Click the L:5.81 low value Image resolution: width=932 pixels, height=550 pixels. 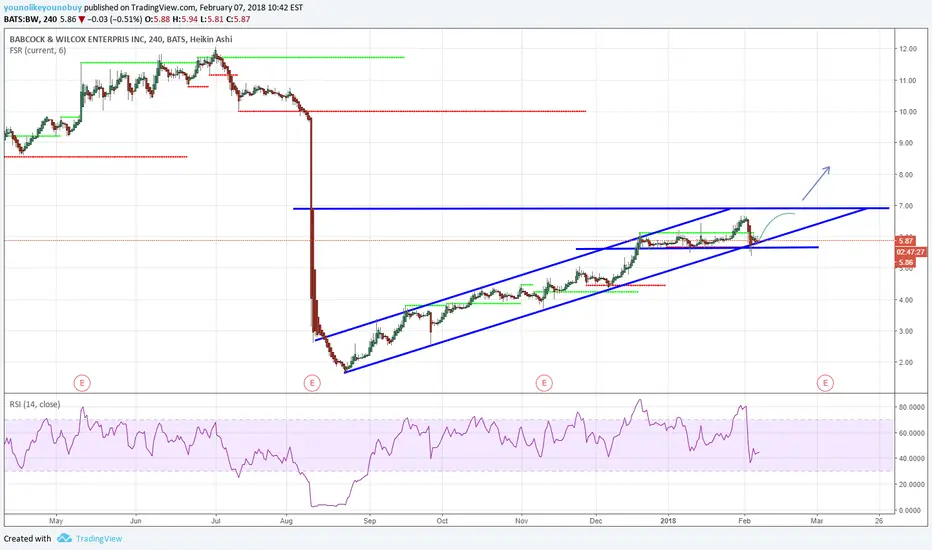211,19
